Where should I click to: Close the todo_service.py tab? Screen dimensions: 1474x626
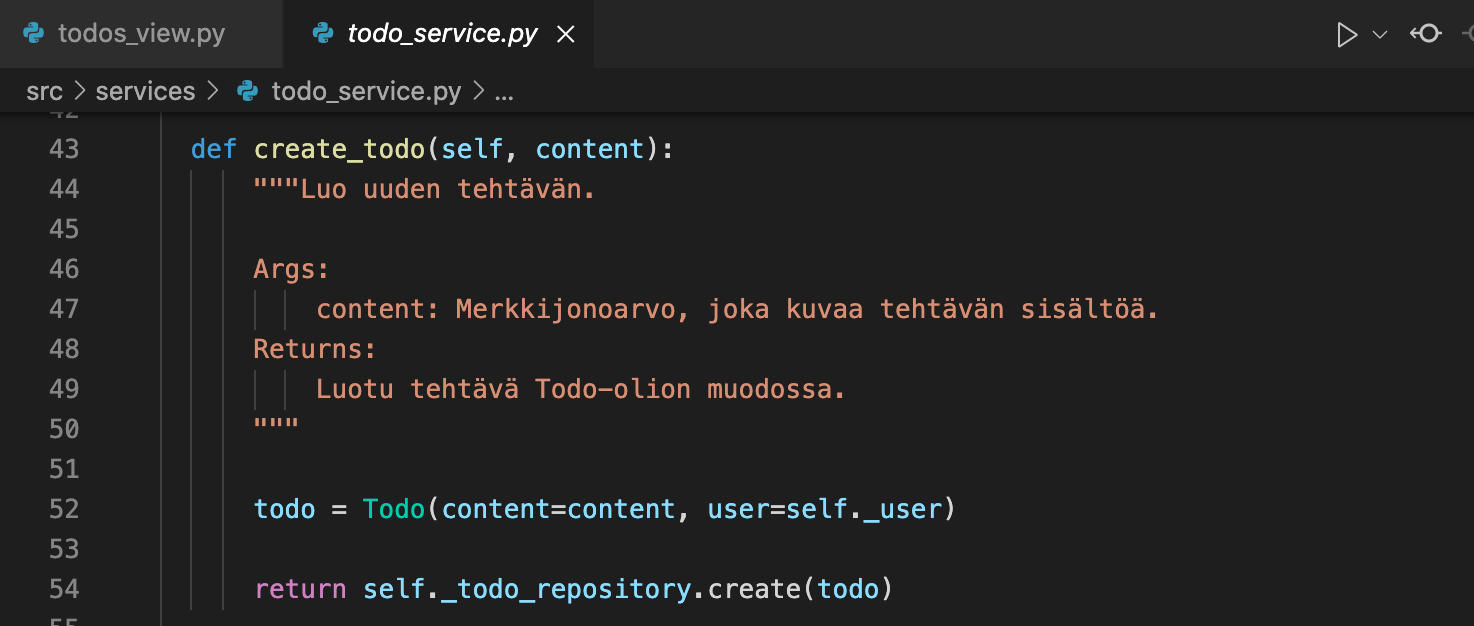click(x=565, y=35)
